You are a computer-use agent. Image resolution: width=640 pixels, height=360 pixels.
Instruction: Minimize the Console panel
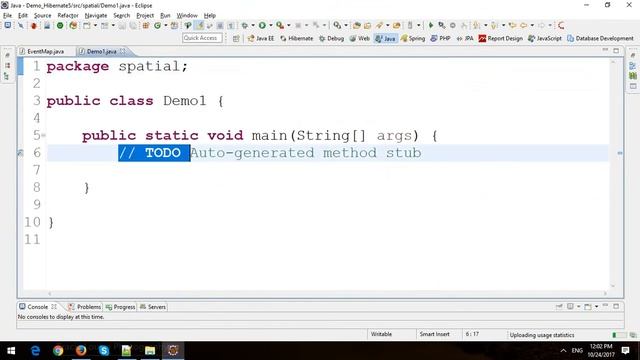click(x=605, y=306)
